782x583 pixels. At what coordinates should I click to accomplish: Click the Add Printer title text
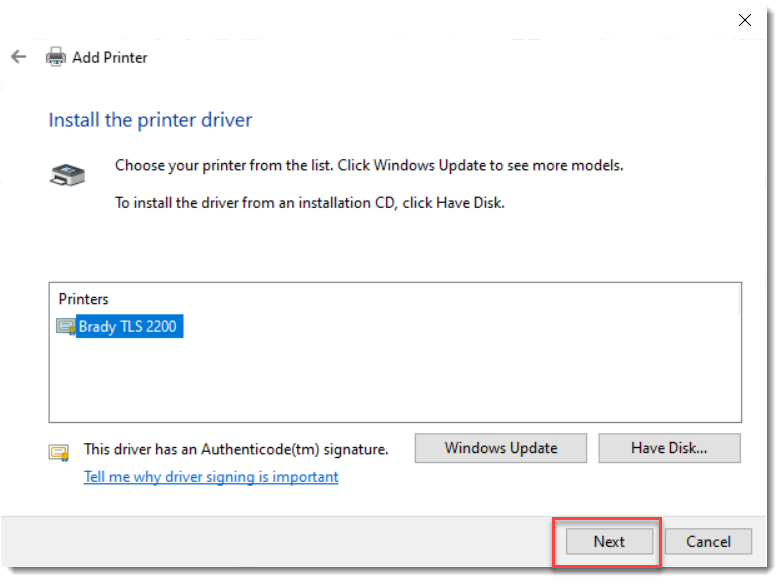(110, 57)
